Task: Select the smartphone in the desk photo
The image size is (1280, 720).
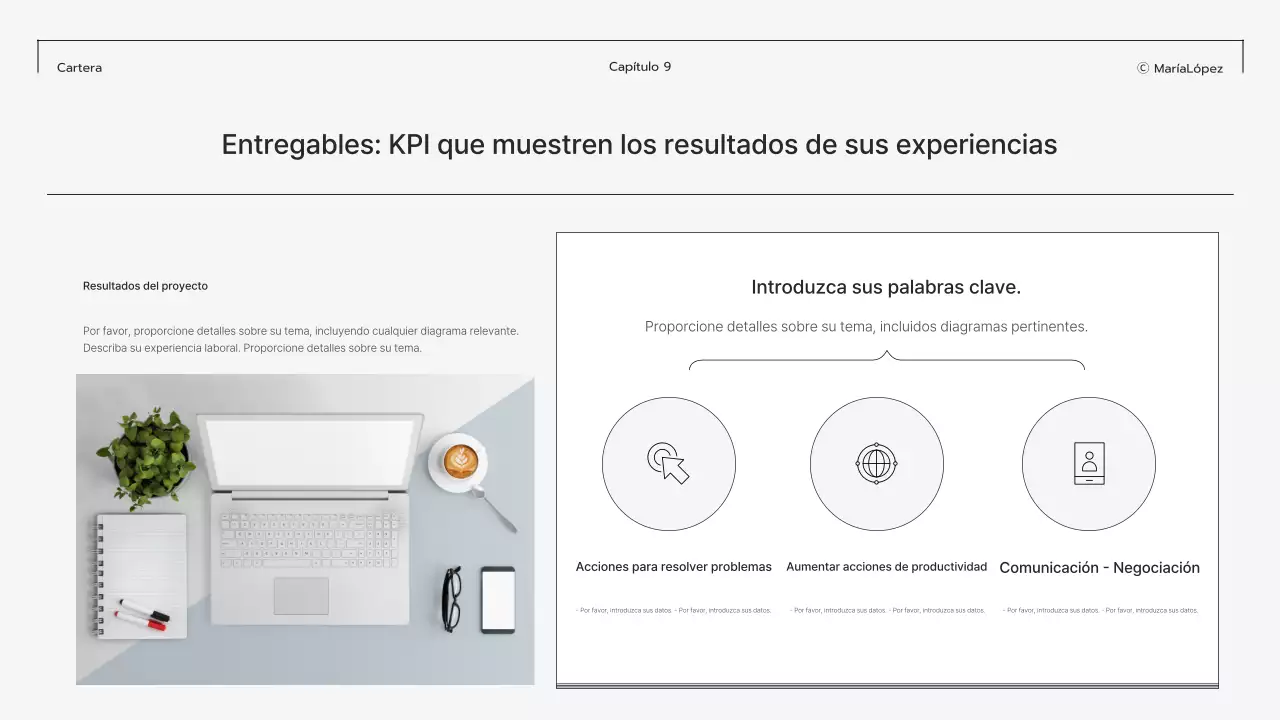Action: point(497,601)
